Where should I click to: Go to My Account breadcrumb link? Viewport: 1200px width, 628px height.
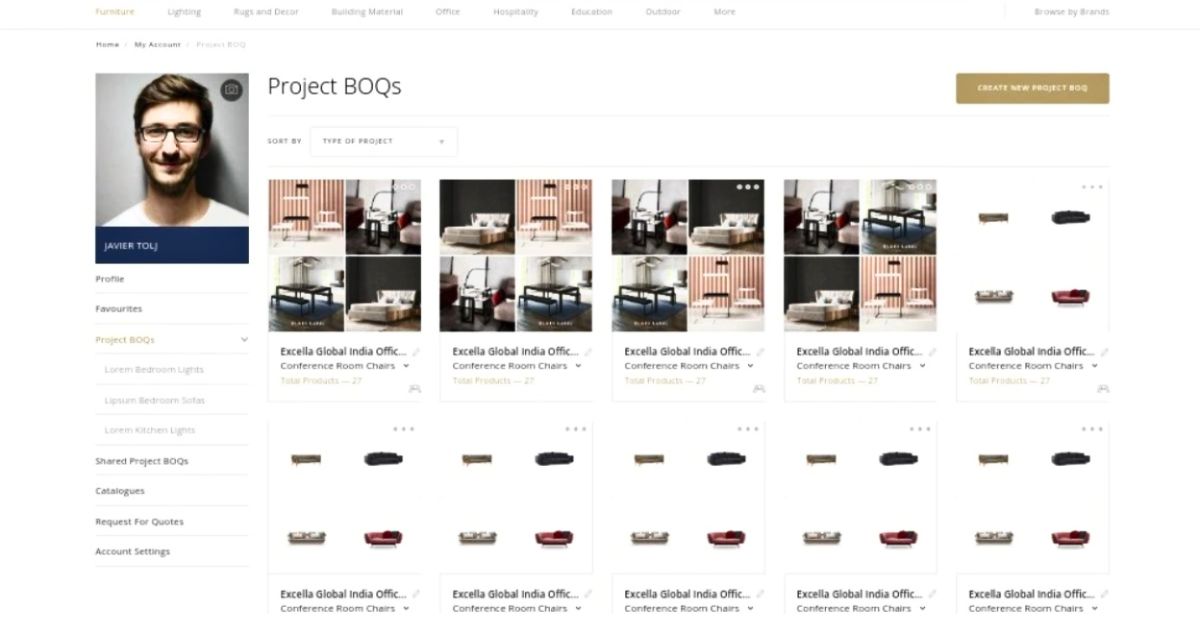click(158, 44)
